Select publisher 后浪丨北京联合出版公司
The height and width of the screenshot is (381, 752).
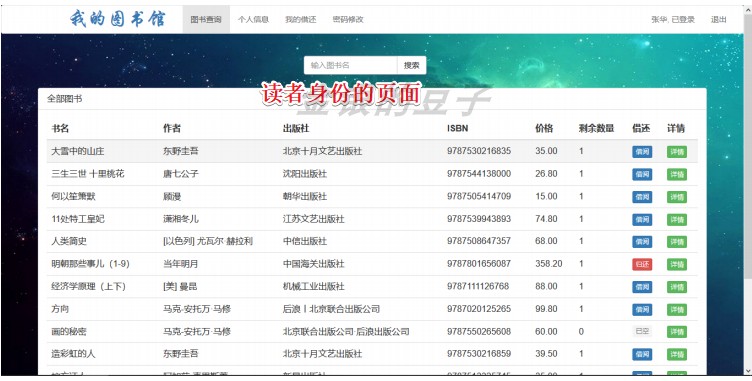331,309
